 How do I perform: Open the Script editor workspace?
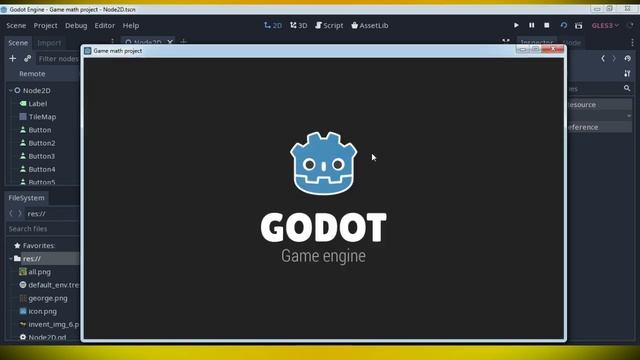329,25
